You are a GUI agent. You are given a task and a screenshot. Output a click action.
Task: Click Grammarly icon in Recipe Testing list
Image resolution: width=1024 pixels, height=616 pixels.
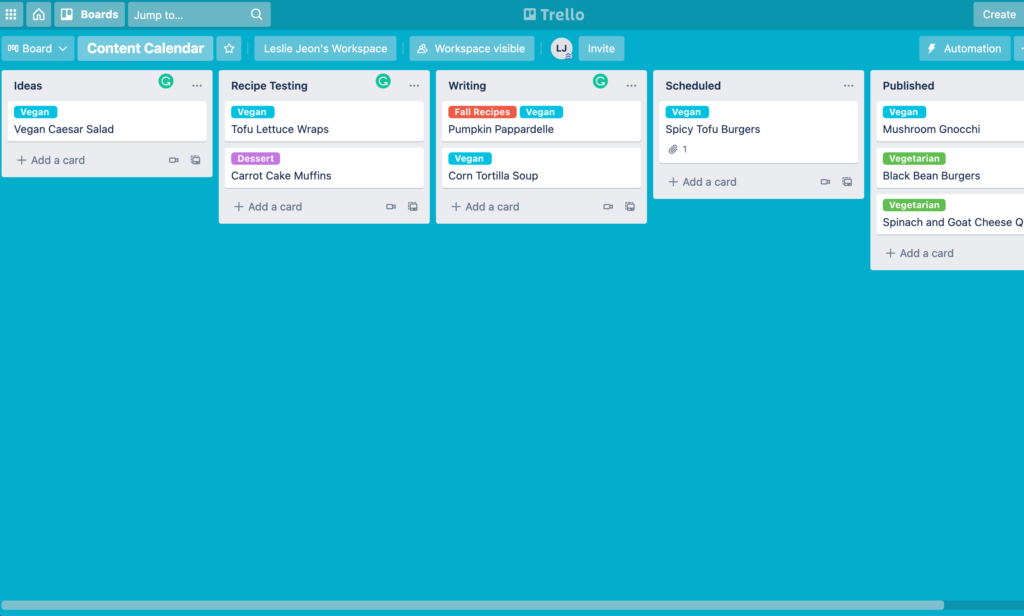pos(383,81)
